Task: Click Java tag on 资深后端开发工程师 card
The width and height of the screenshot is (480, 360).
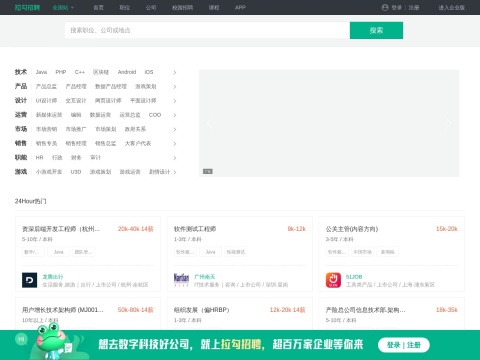Action: (59, 252)
